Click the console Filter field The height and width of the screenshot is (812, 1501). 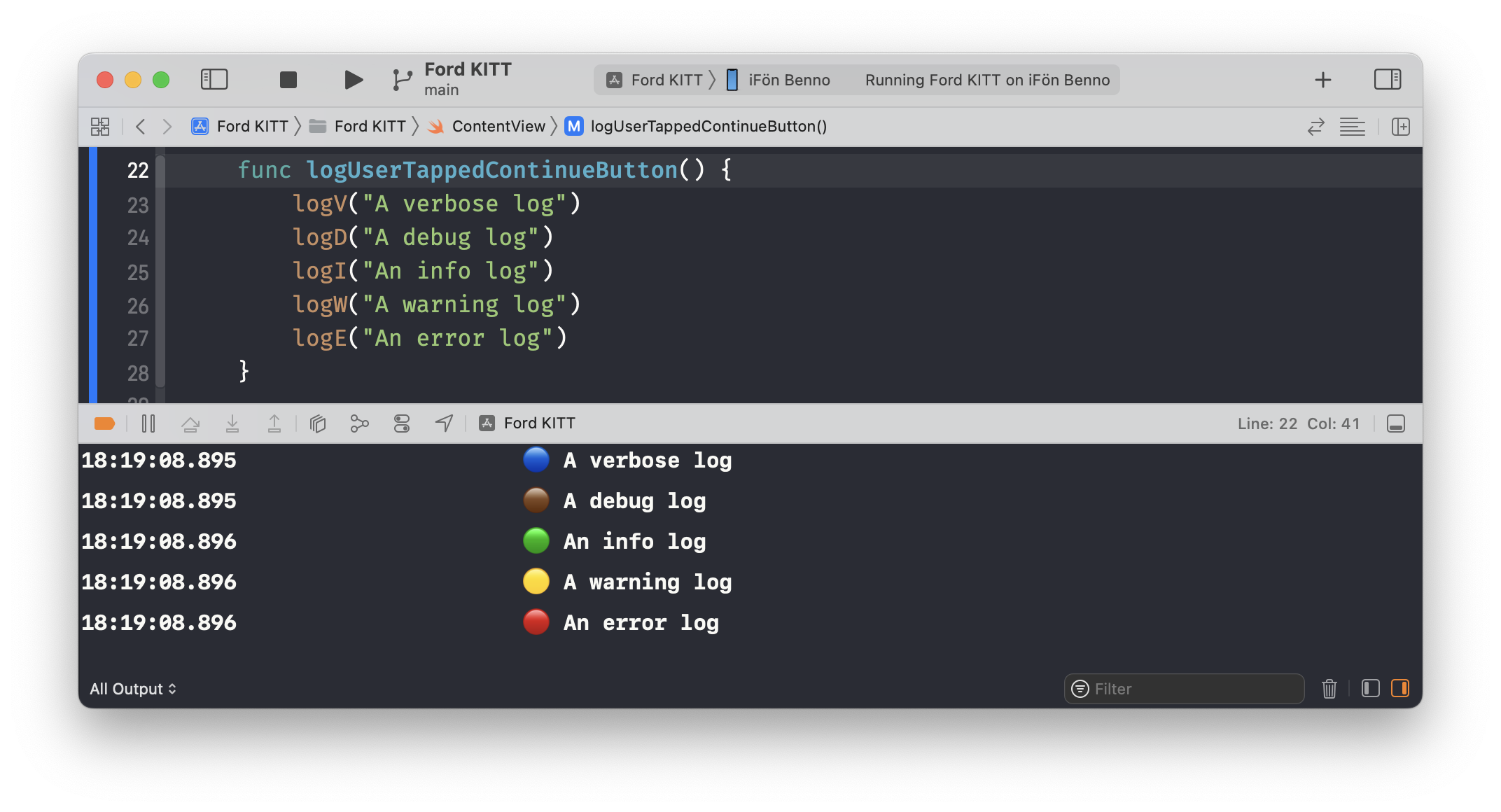1185,689
